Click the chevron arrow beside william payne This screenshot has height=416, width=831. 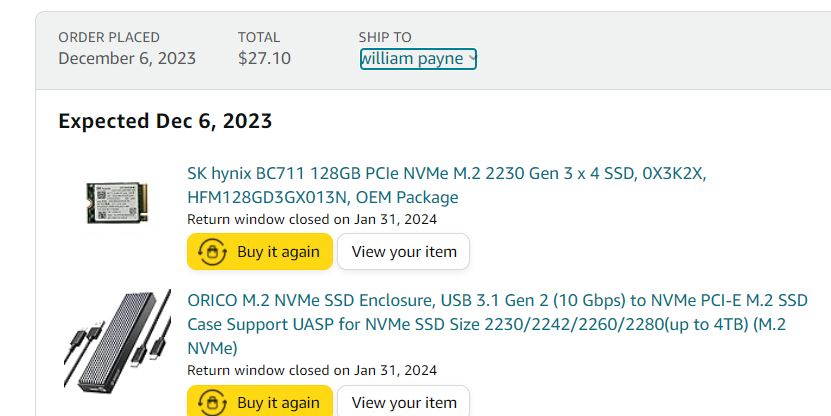[x=472, y=58]
